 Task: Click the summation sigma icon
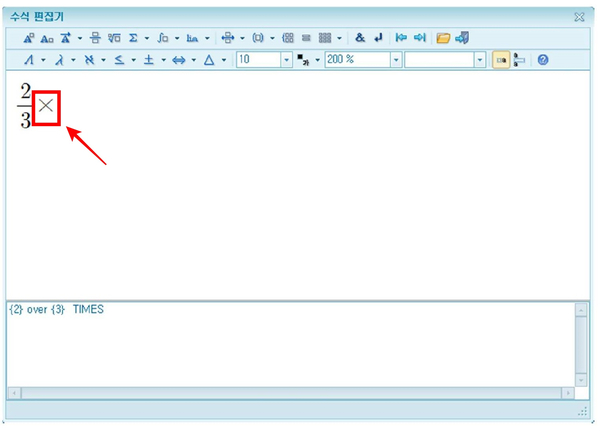point(133,38)
